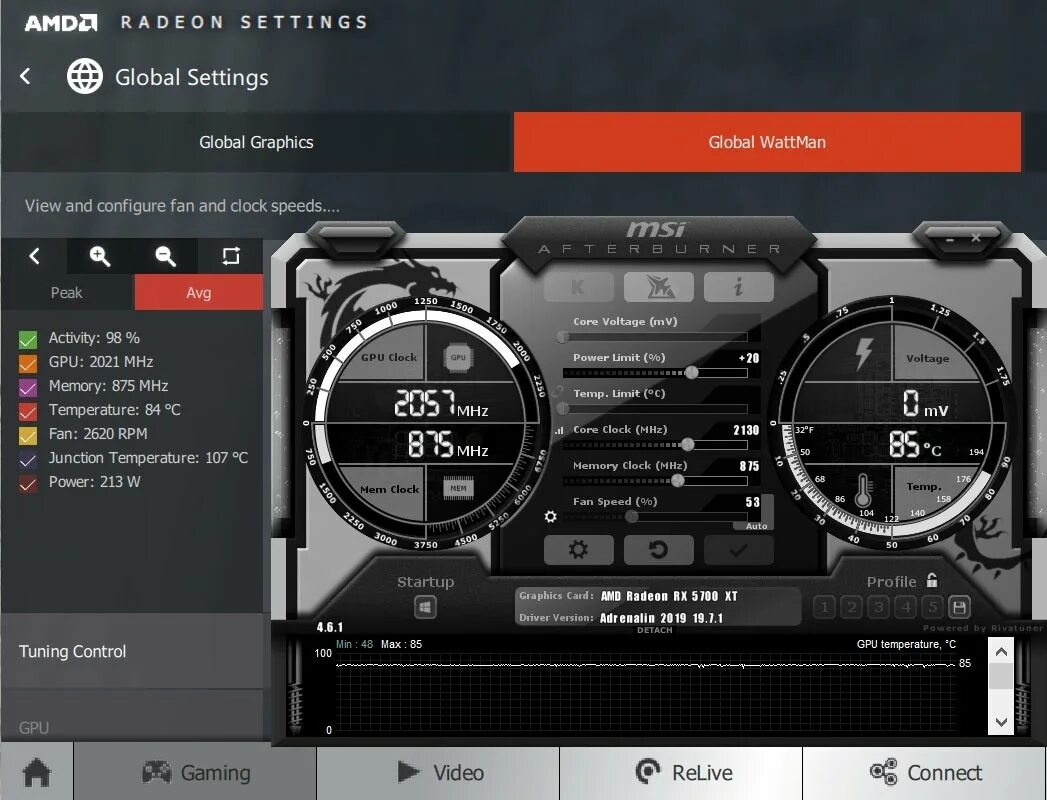Adjust the Power Limit slider
This screenshot has height=800, width=1047.
click(x=692, y=373)
